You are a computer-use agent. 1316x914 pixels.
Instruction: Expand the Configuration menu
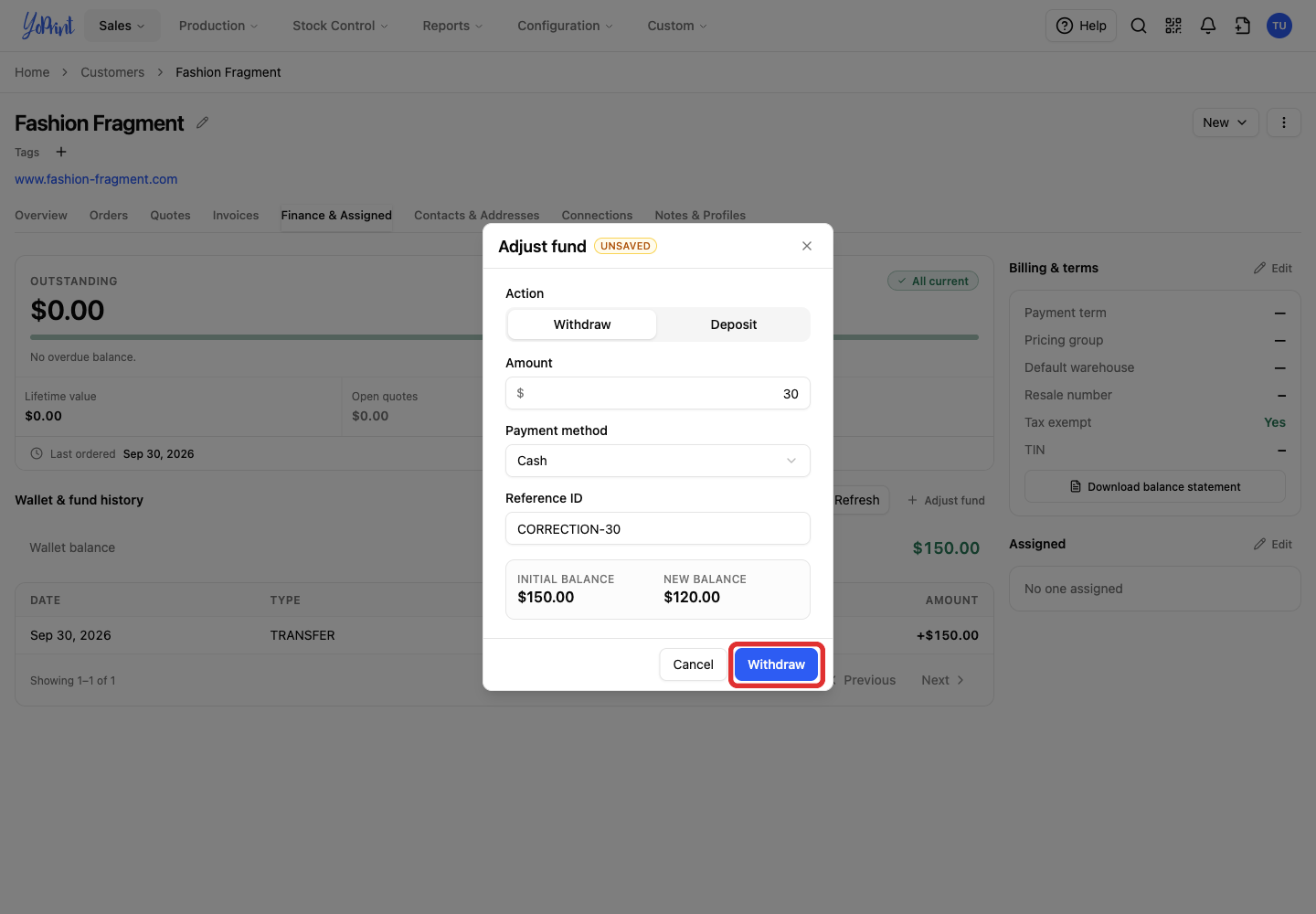pyautogui.click(x=565, y=26)
